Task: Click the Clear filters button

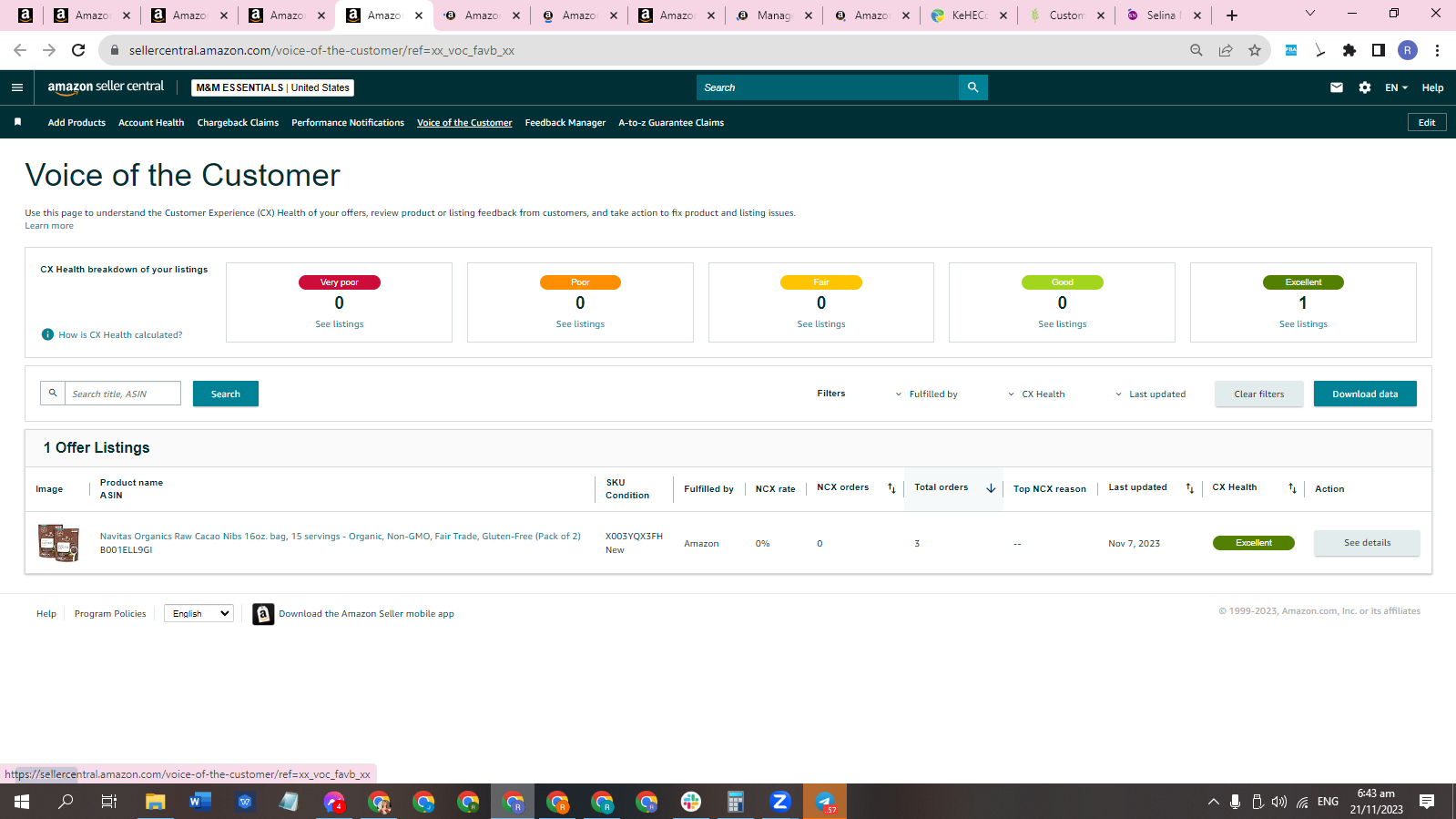Action: (1259, 394)
